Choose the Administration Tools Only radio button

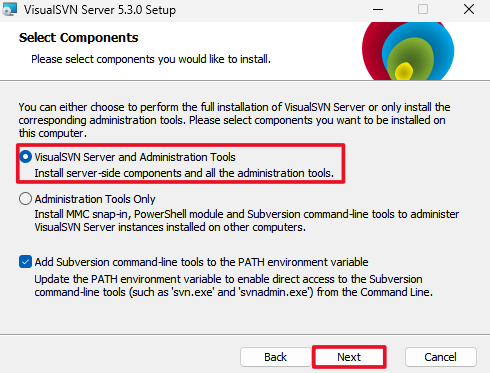tap(25, 199)
